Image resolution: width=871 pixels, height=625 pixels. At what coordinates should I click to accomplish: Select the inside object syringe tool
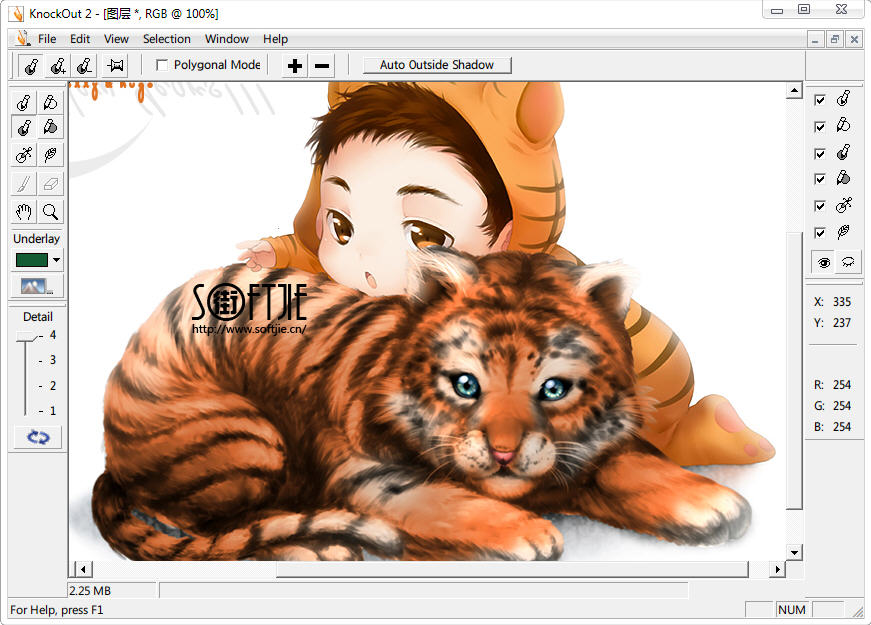23,100
